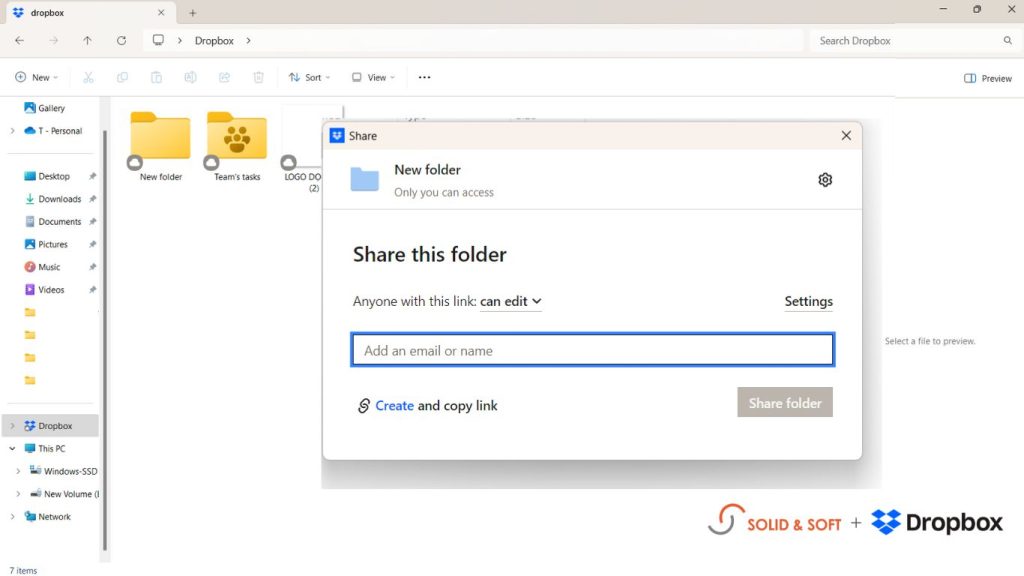Toggle the Preview pane button
1024x576 pixels.
coord(987,78)
